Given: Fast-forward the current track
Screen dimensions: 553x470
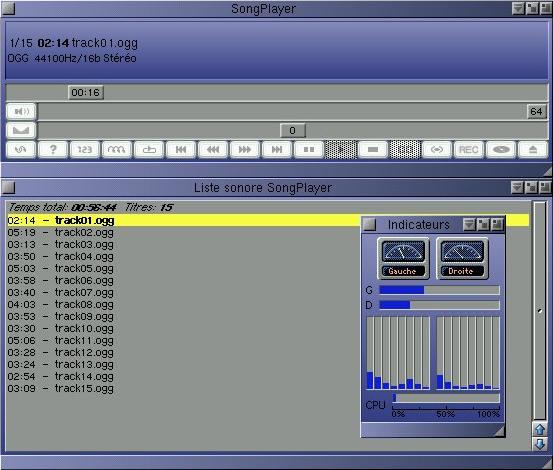Looking at the screenshot, I should pyautogui.click(x=245, y=149).
